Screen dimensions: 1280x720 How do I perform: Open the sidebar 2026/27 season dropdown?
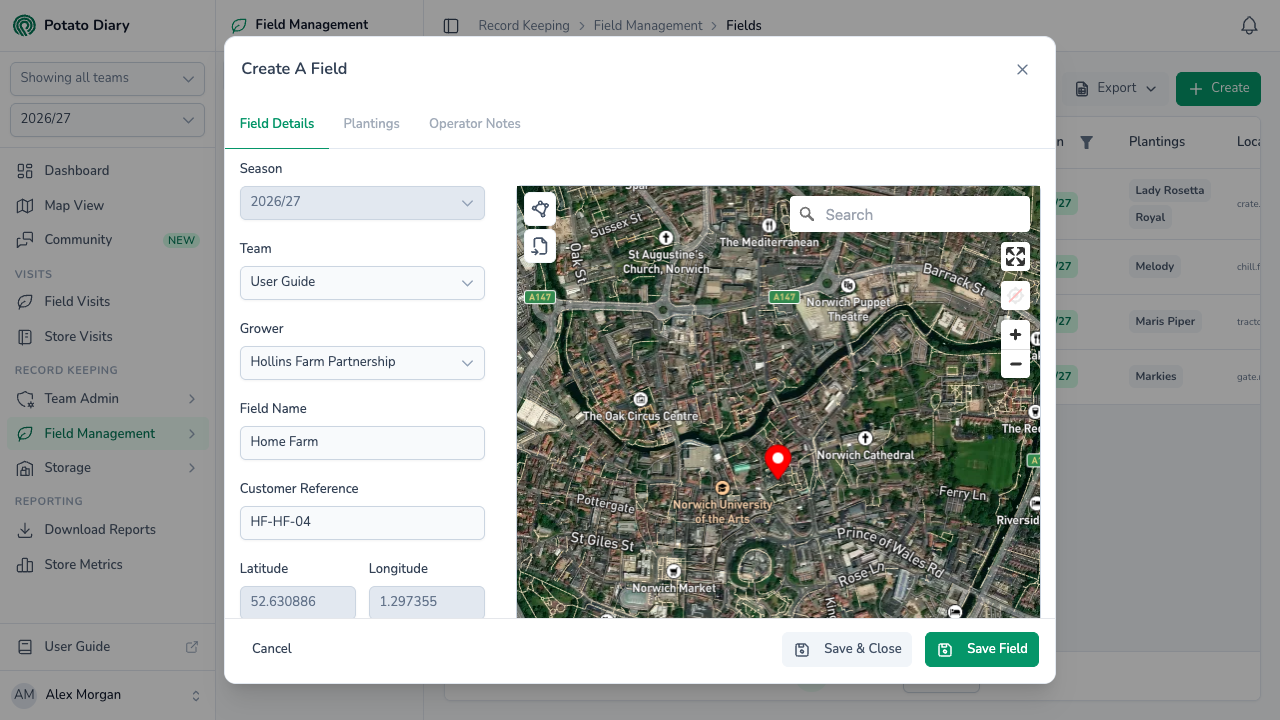[x=107, y=119]
